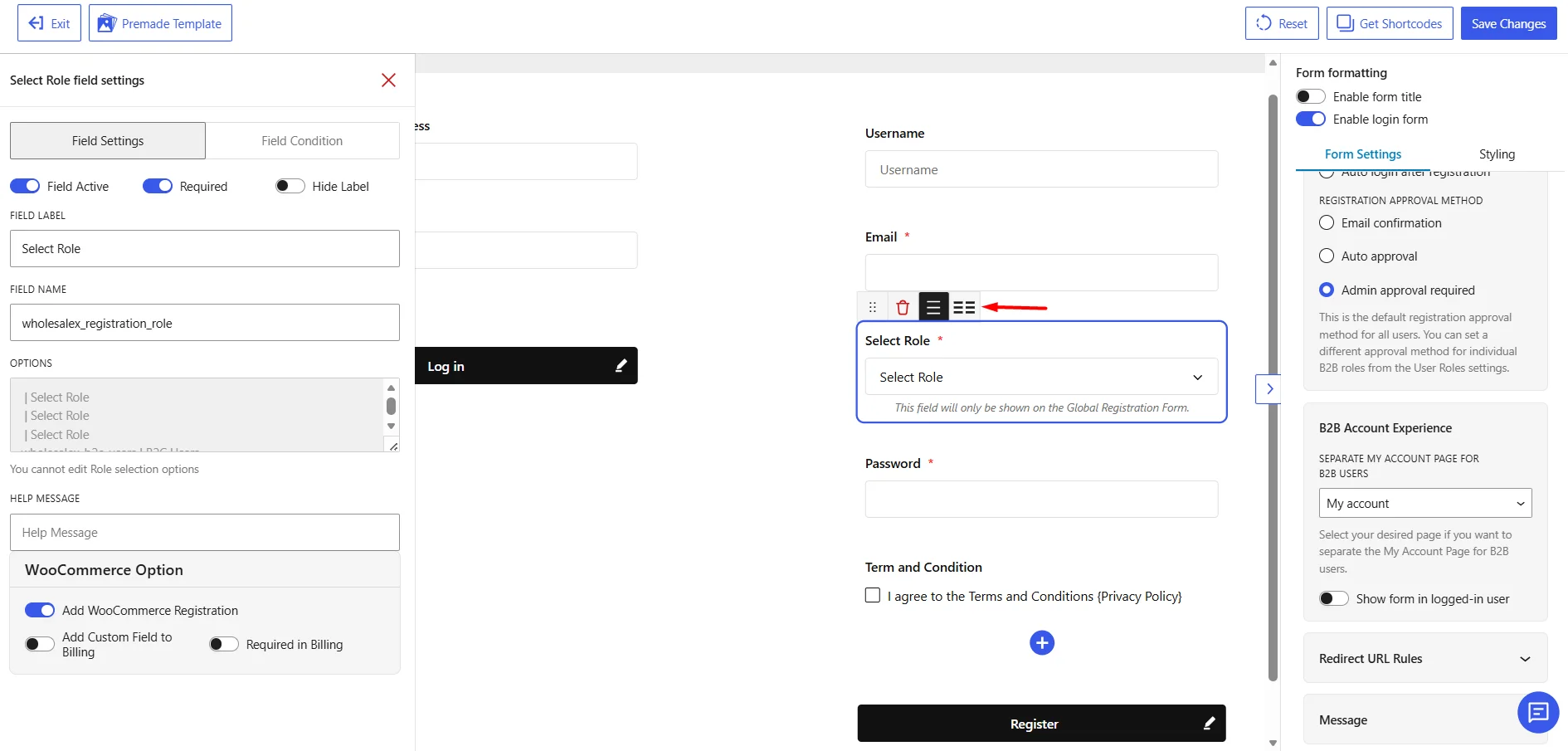This screenshot has height=751, width=1568.
Task: Click the form canvas scrollbar up arrow
Action: pyautogui.click(x=1273, y=63)
